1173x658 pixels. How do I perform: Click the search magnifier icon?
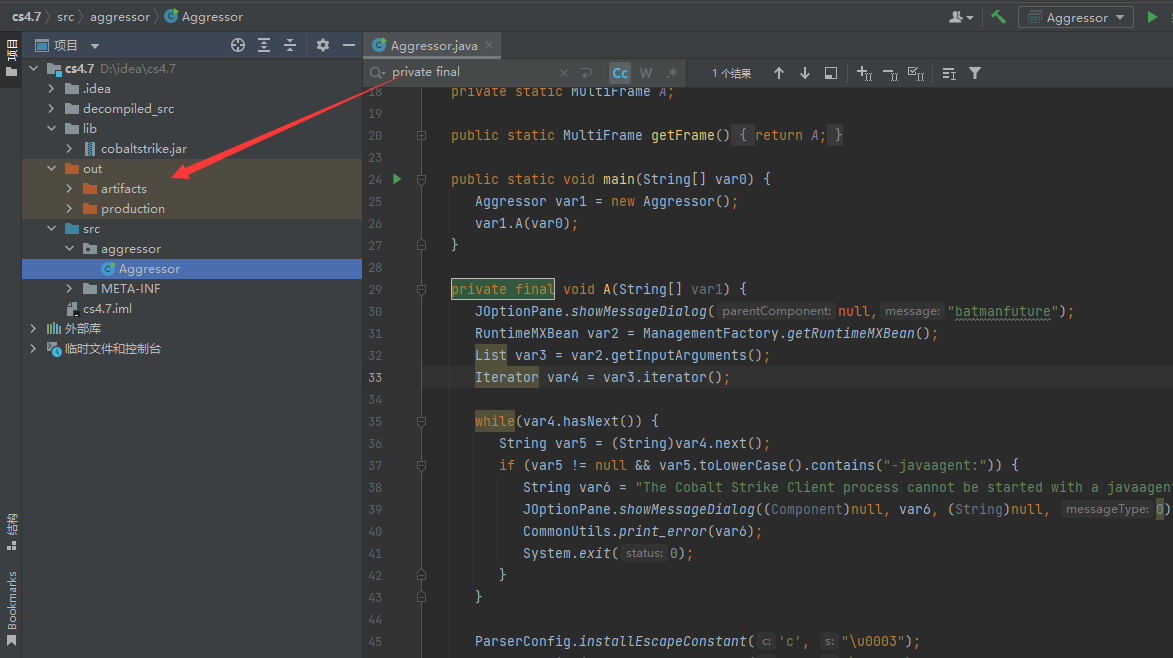tap(376, 73)
